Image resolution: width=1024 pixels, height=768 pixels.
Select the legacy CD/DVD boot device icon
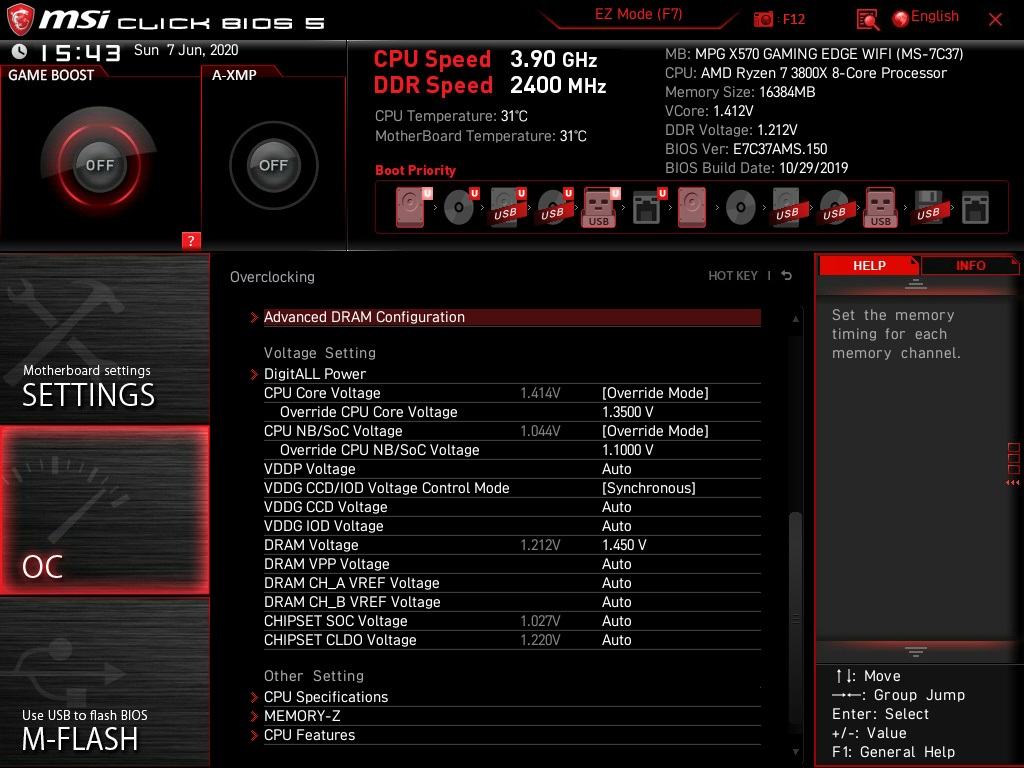(741, 208)
